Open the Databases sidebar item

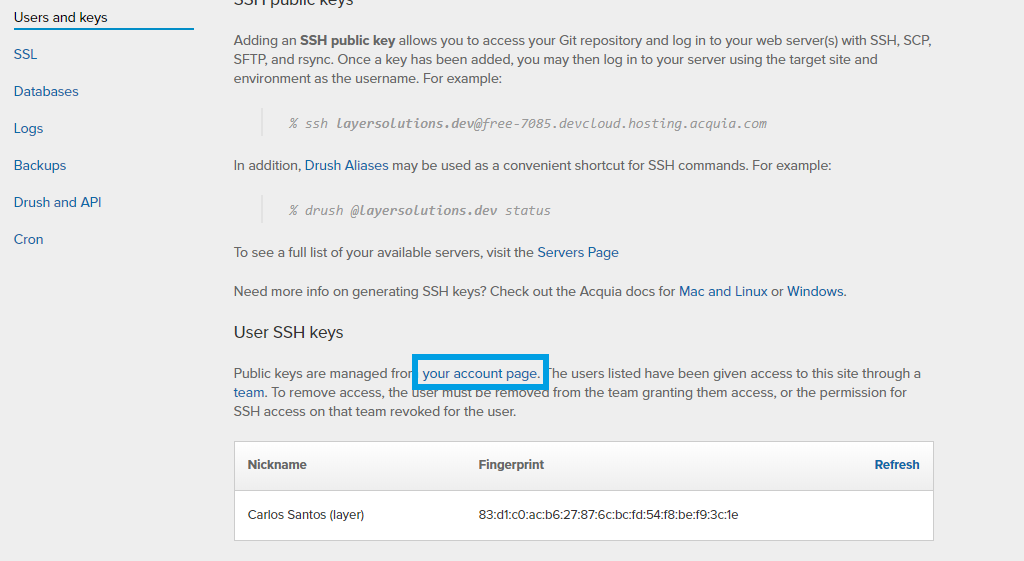point(46,91)
